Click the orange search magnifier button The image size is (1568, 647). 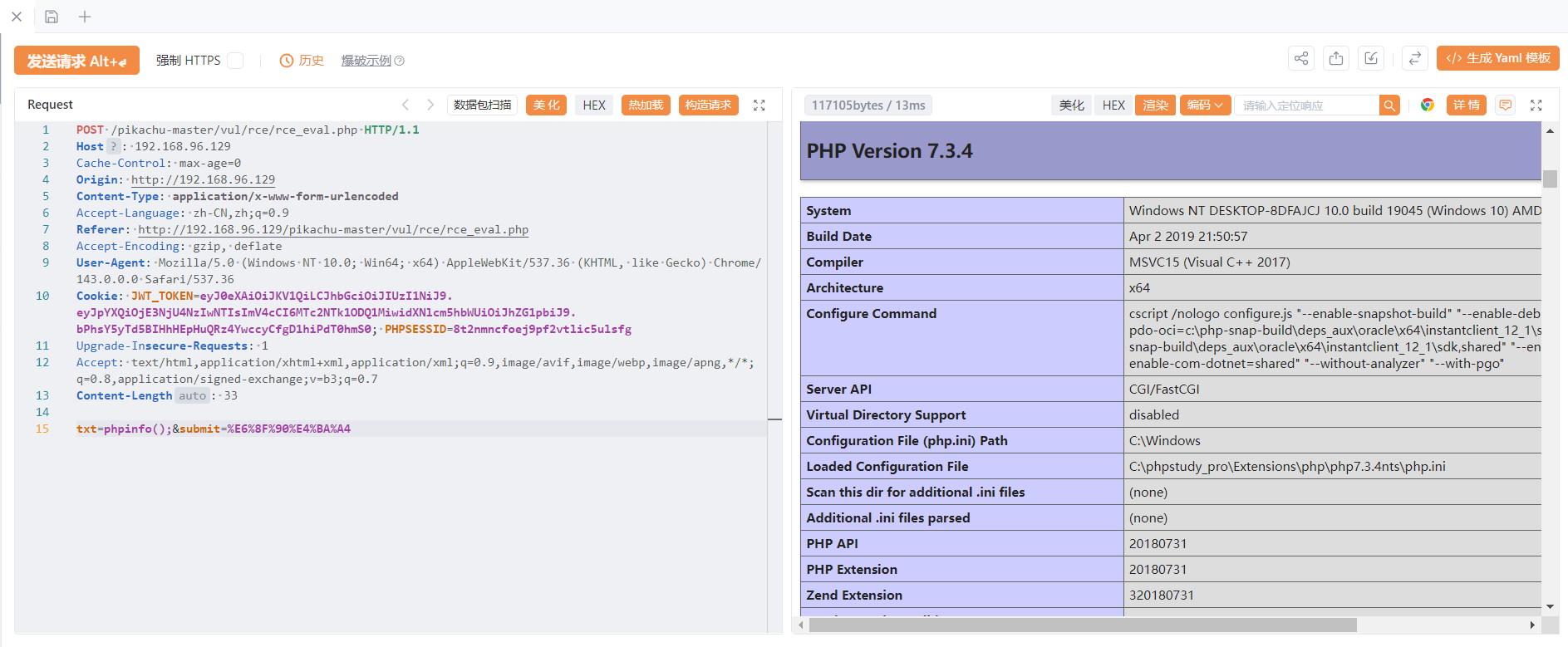1389,105
